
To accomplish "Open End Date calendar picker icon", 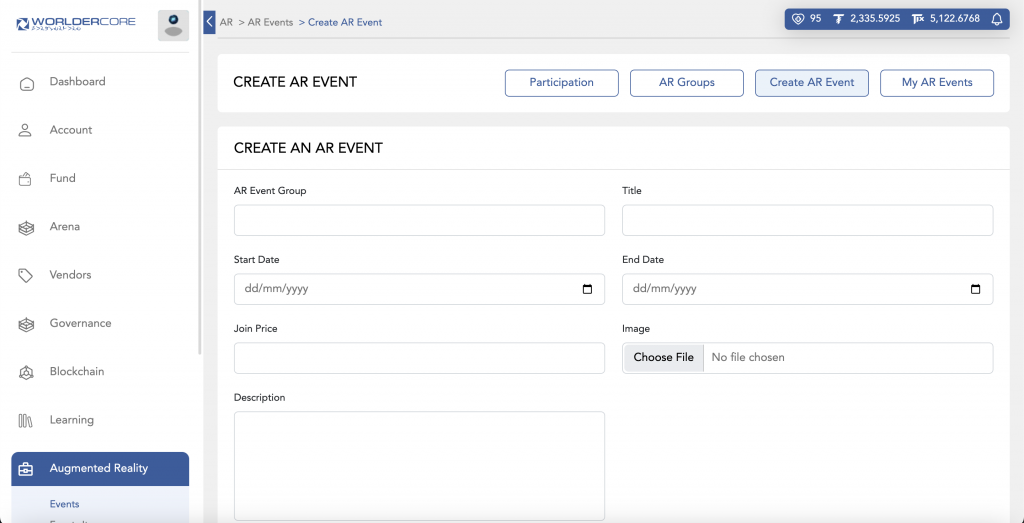I will click(x=976, y=289).
